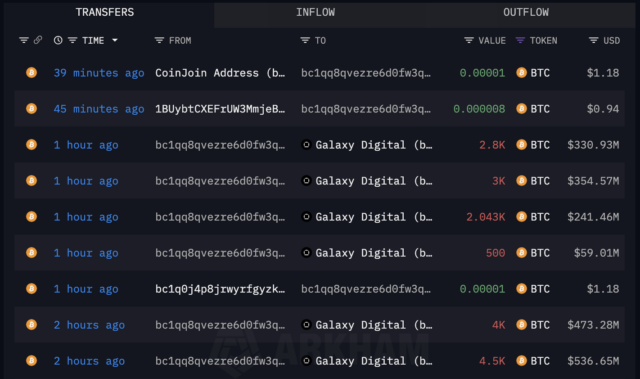Viewport: 640px width, 379px height.
Task: Open the FROM column filter
Action: [159, 40]
